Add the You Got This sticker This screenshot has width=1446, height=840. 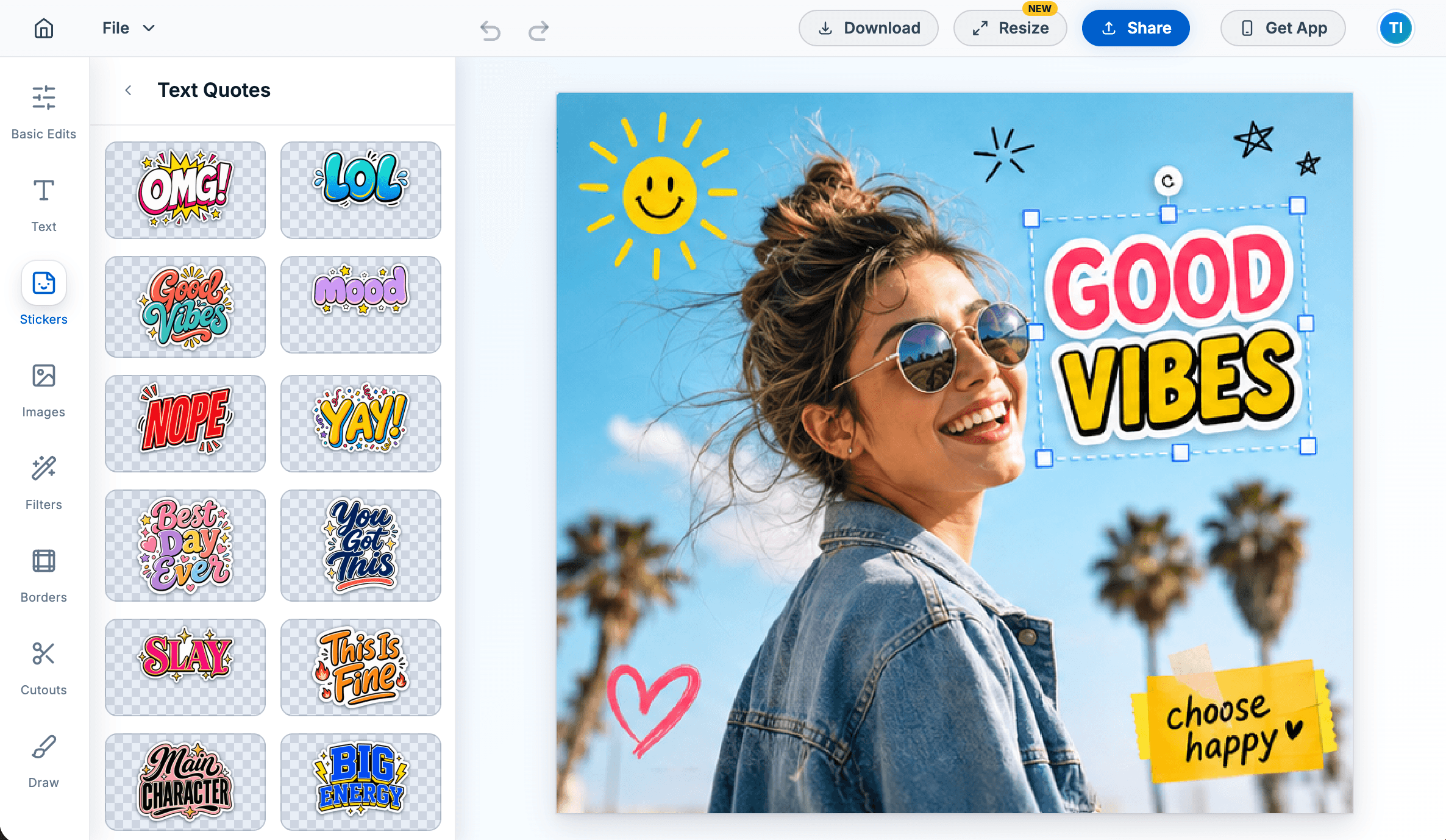[x=361, y=545]
